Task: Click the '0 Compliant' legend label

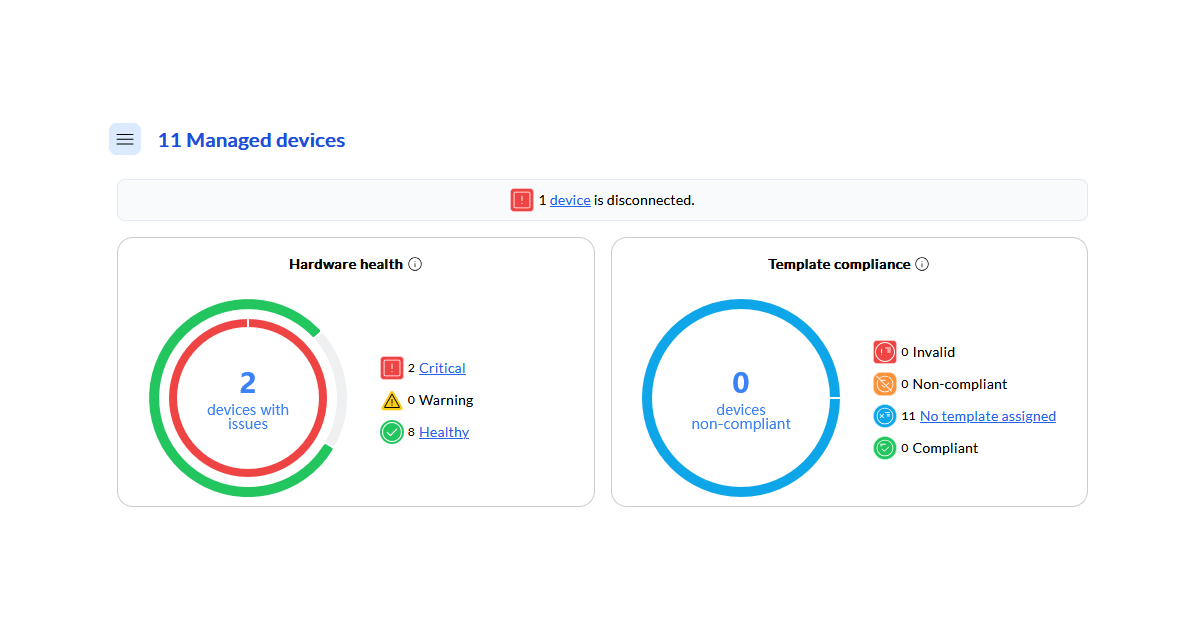Action: tap(940, 448)
